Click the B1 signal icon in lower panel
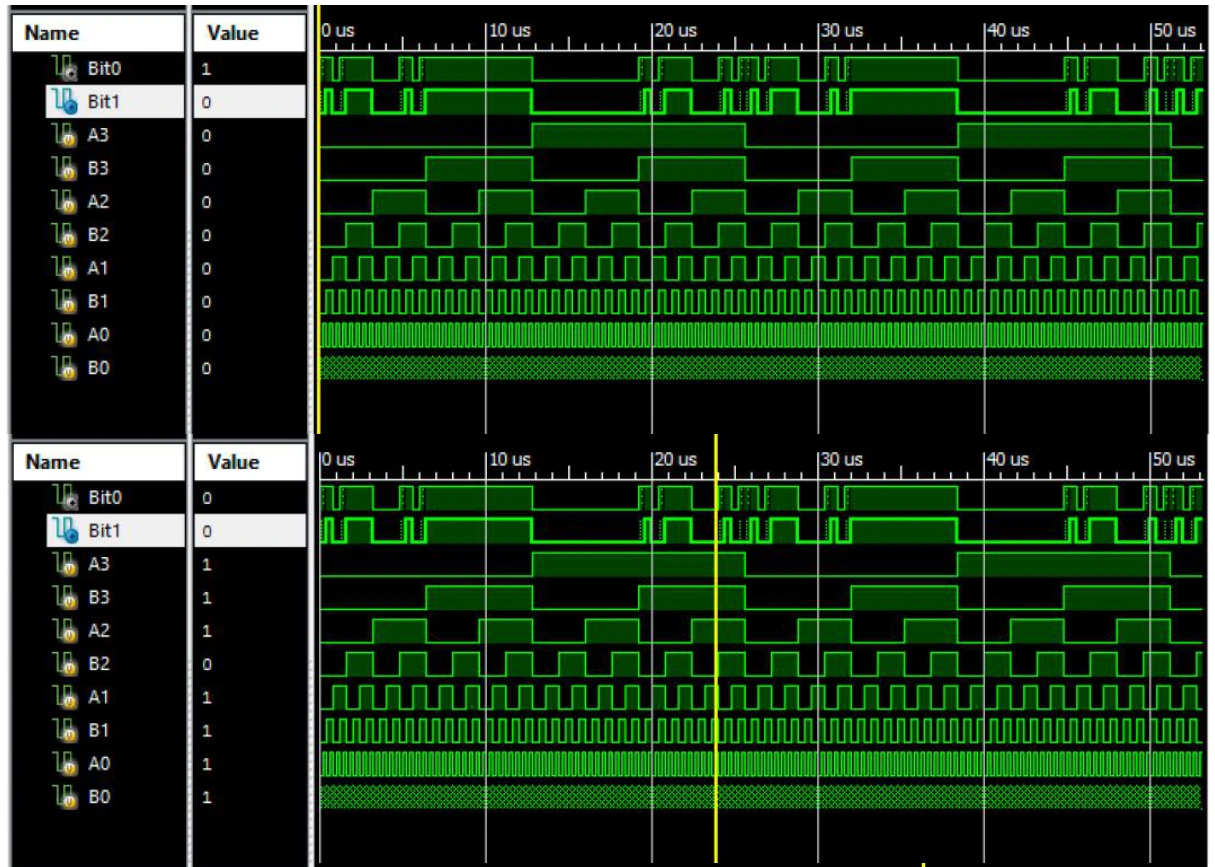 click(64, 731)
